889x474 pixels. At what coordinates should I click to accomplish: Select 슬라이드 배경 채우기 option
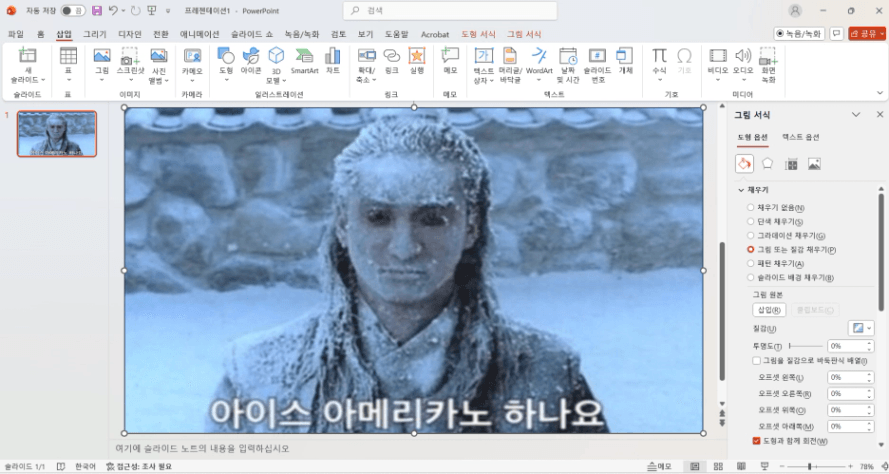(750, 278)
